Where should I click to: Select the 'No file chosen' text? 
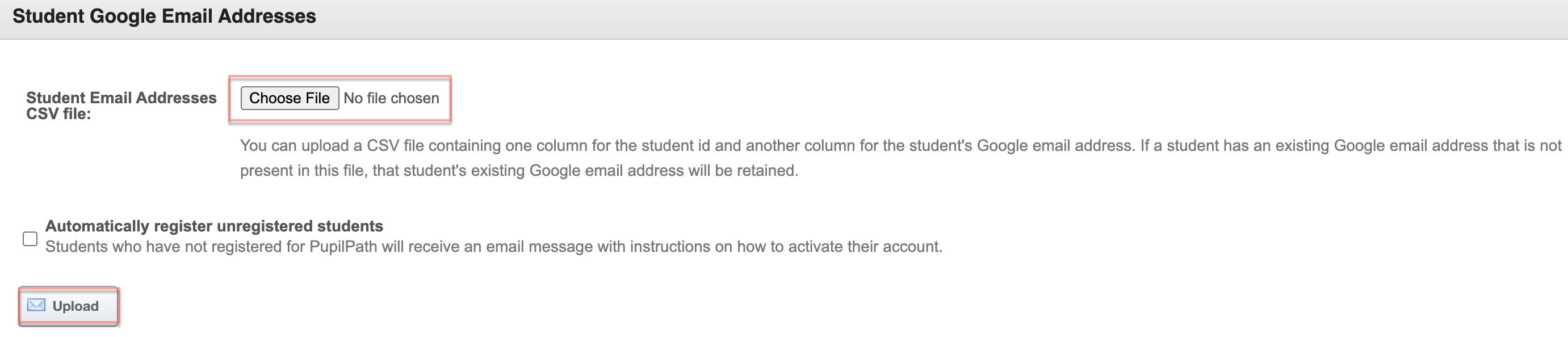click(x=391, y=98)
